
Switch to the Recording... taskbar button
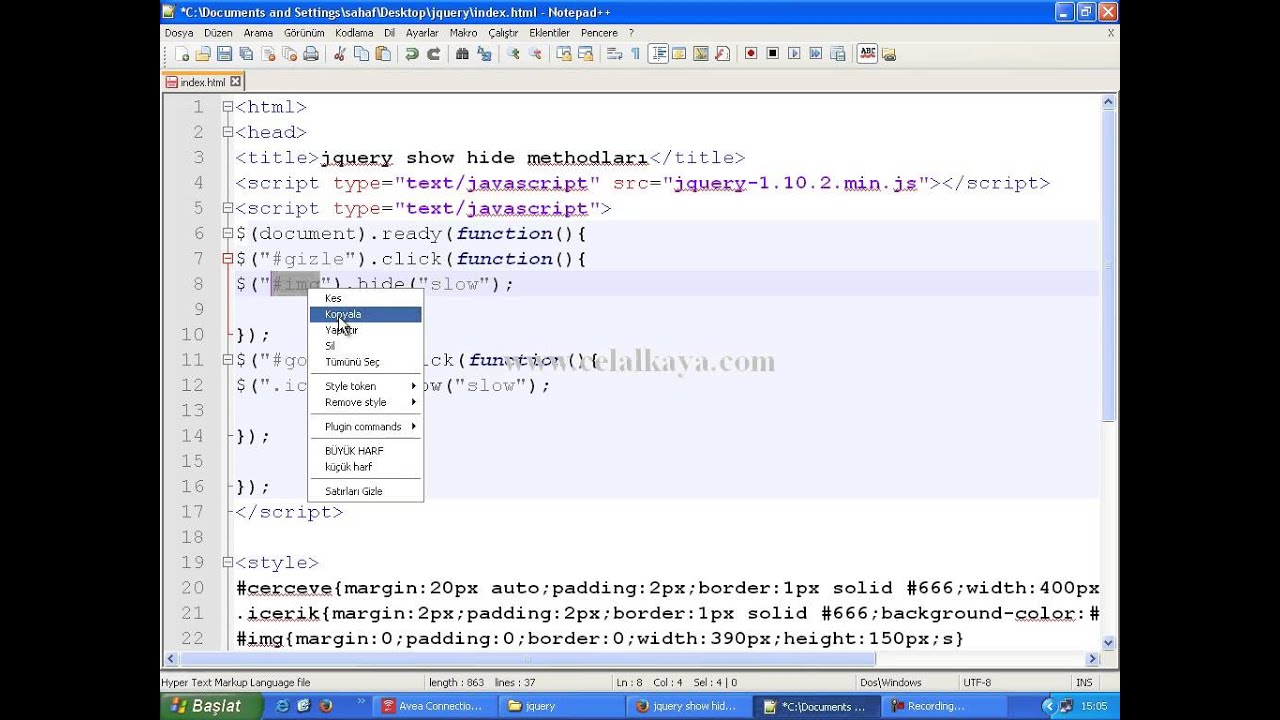[942, 706]
